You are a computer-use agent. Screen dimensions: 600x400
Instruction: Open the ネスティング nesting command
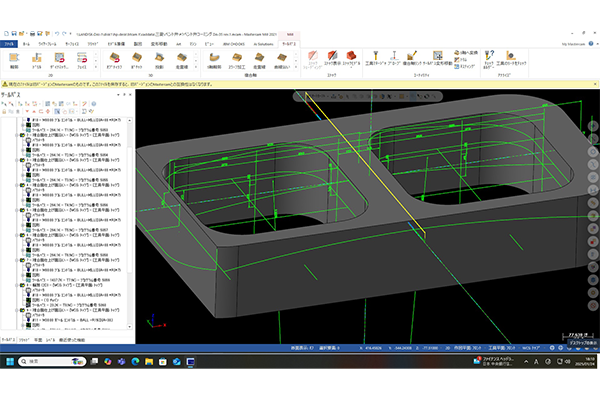[465, 66]
